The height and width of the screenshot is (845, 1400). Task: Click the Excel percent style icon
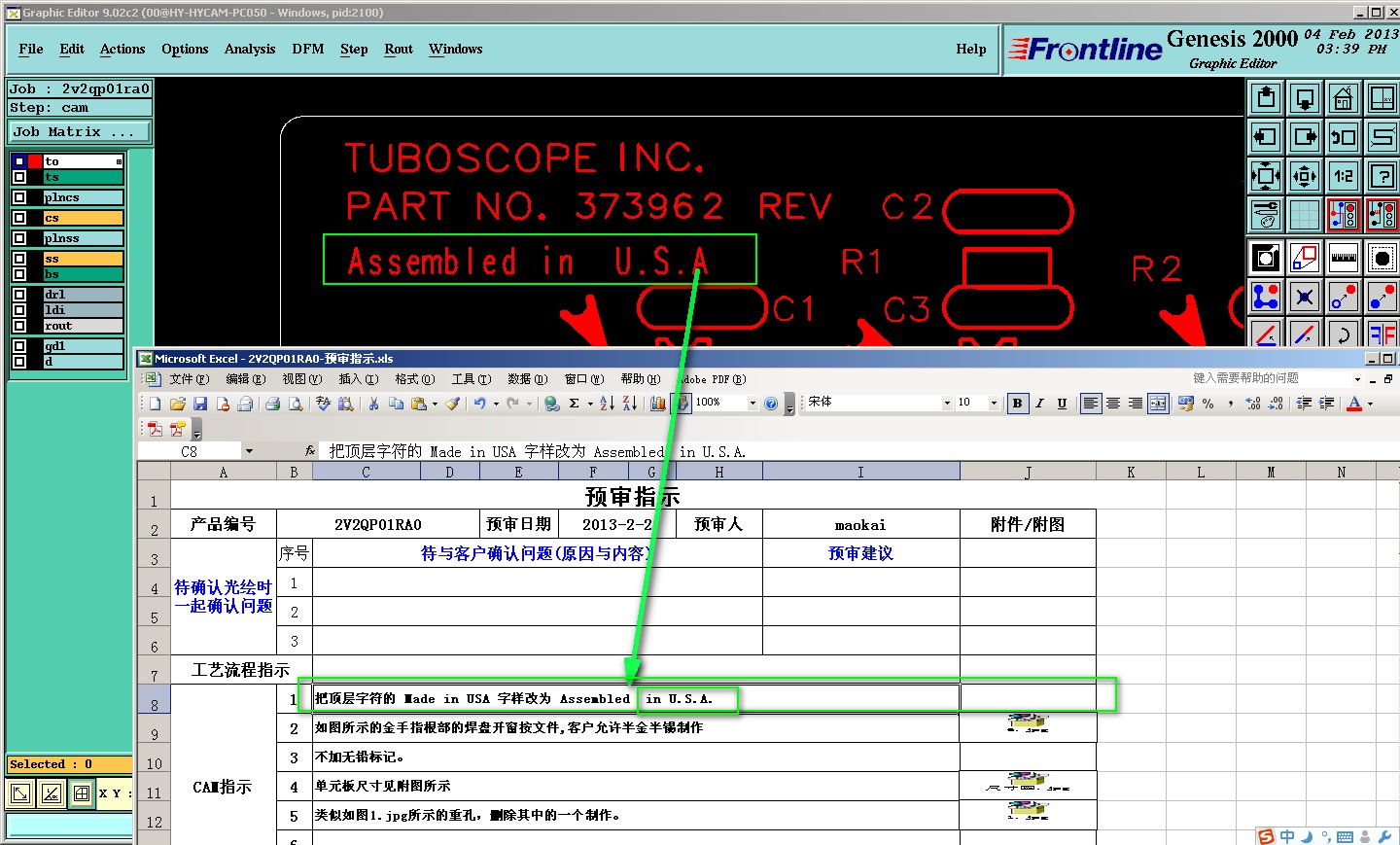pos(1208,404)
